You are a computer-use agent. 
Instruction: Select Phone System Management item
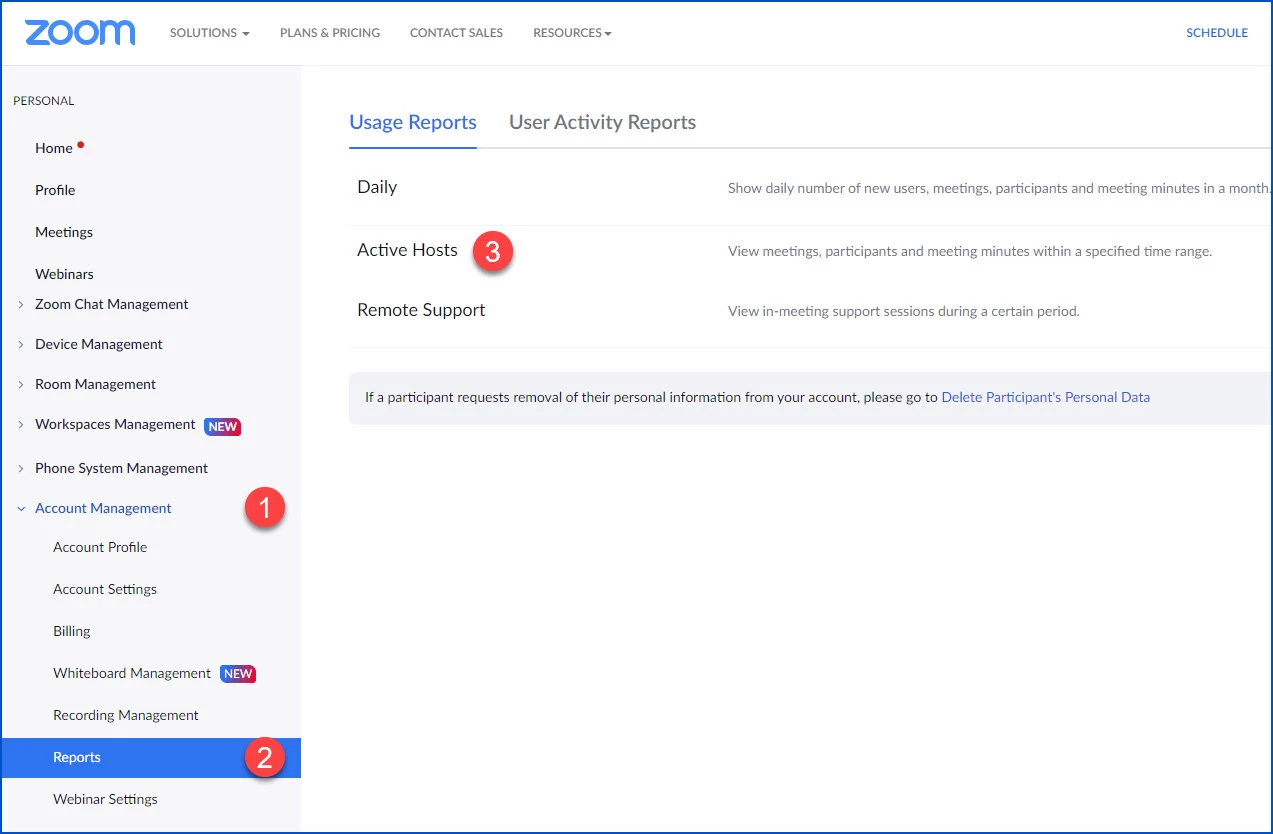tap(122, 468)
